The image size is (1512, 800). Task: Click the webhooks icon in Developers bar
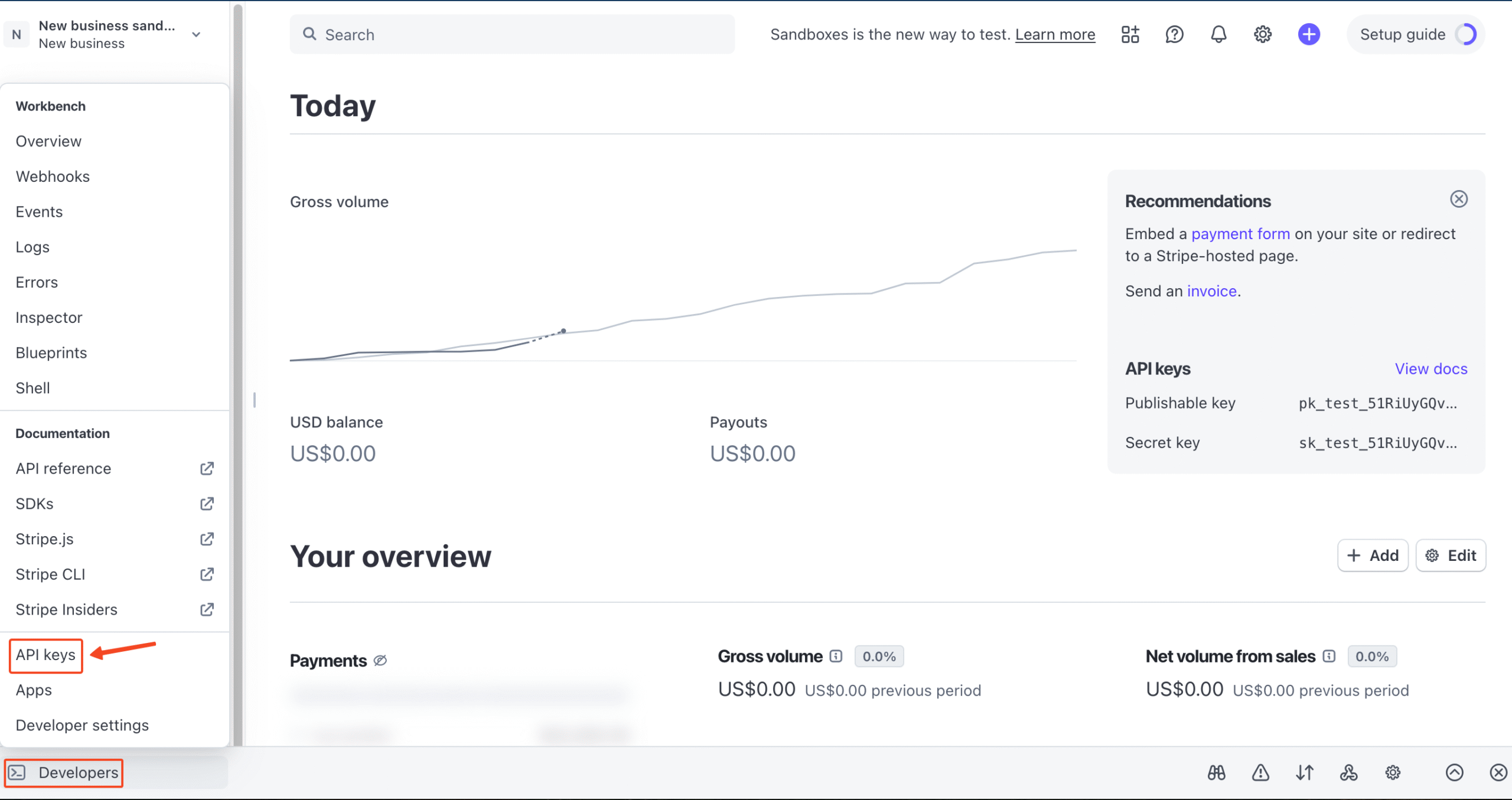coord(1350,772)
